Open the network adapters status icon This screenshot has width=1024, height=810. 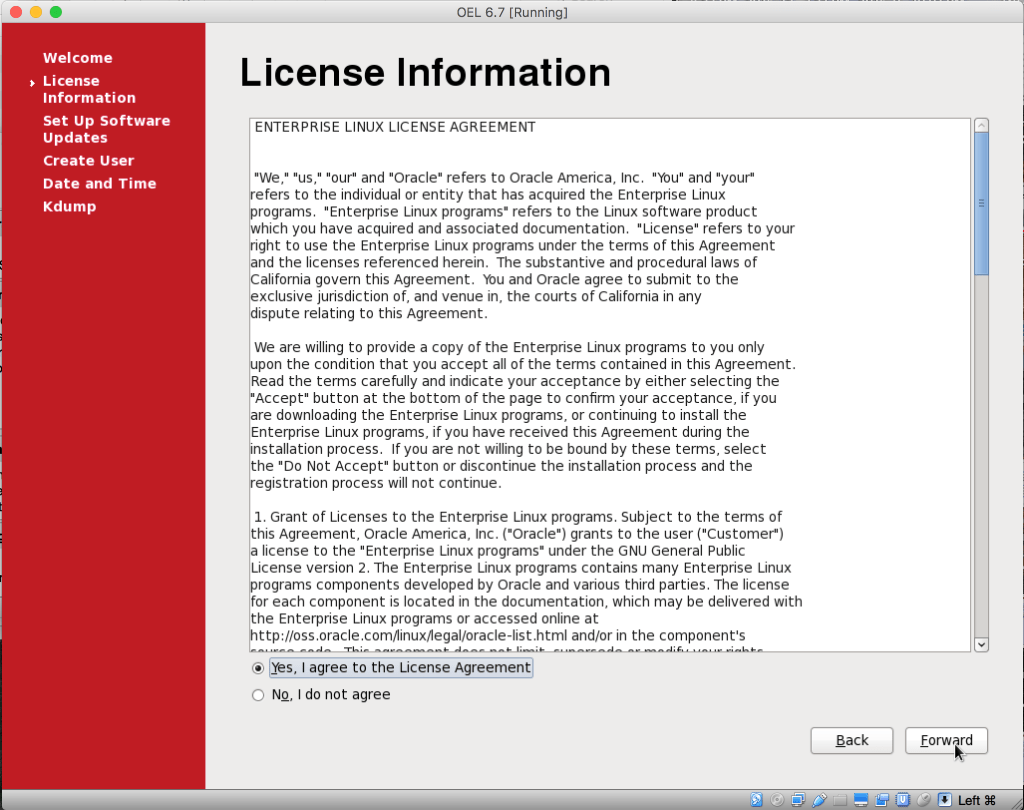(798, 800)
